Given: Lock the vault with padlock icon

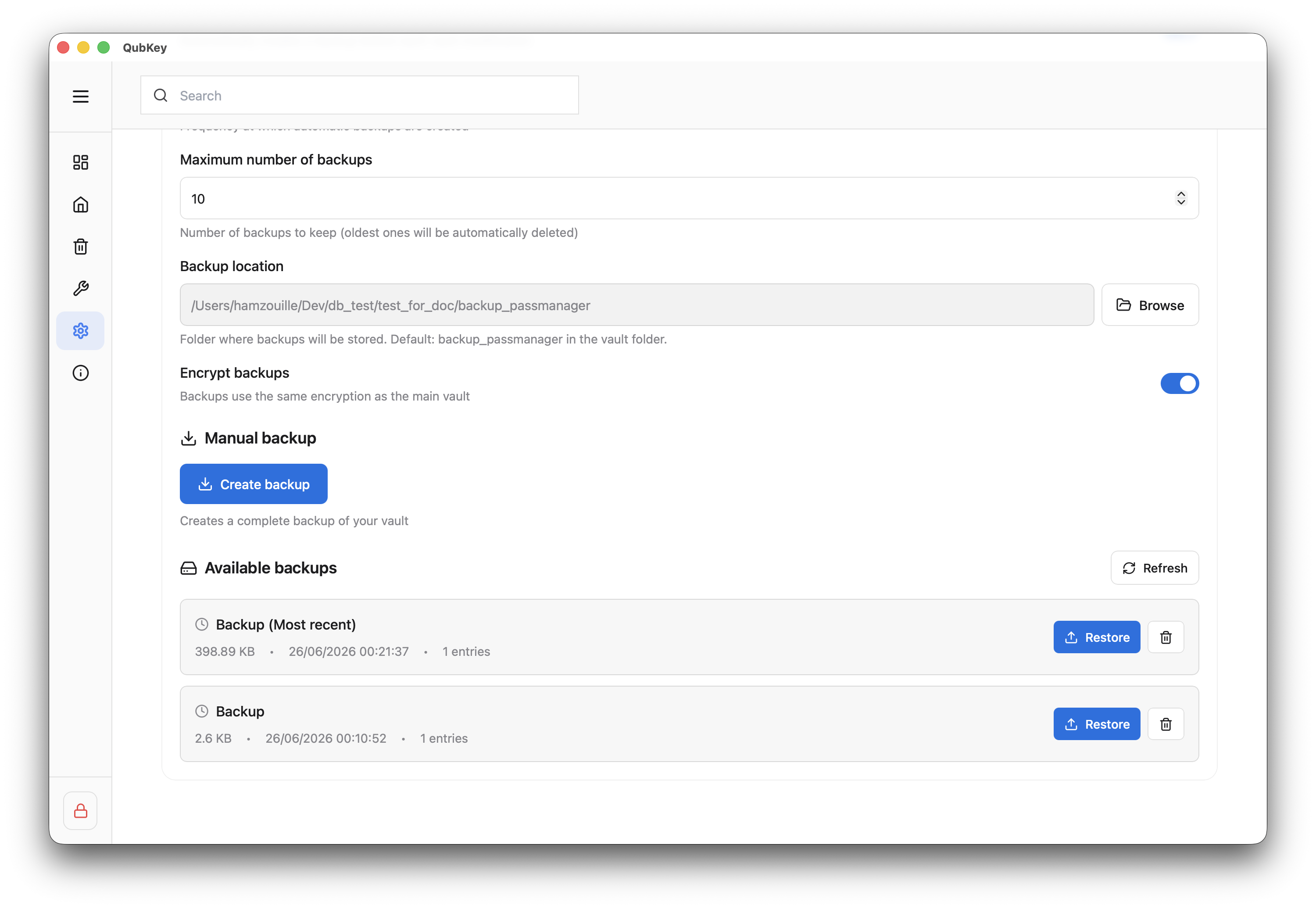Looking at the screenshot, I should 80,810.
